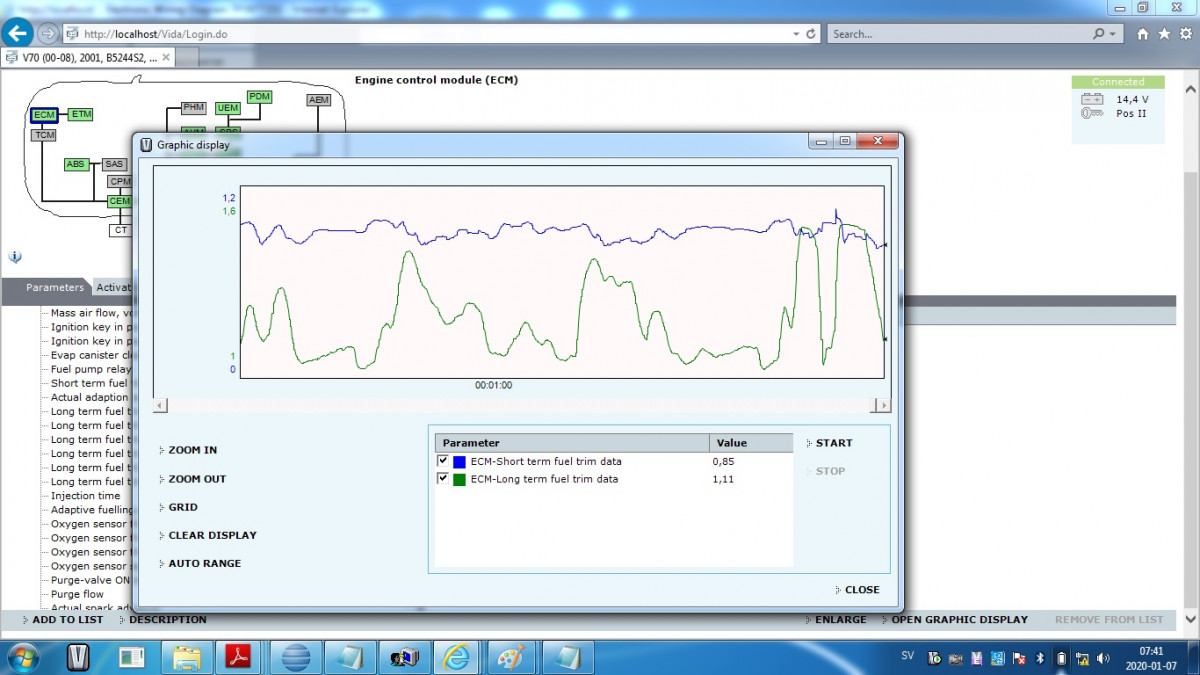Click the blue information icon
1200x675 pixels.
point(15,257)
